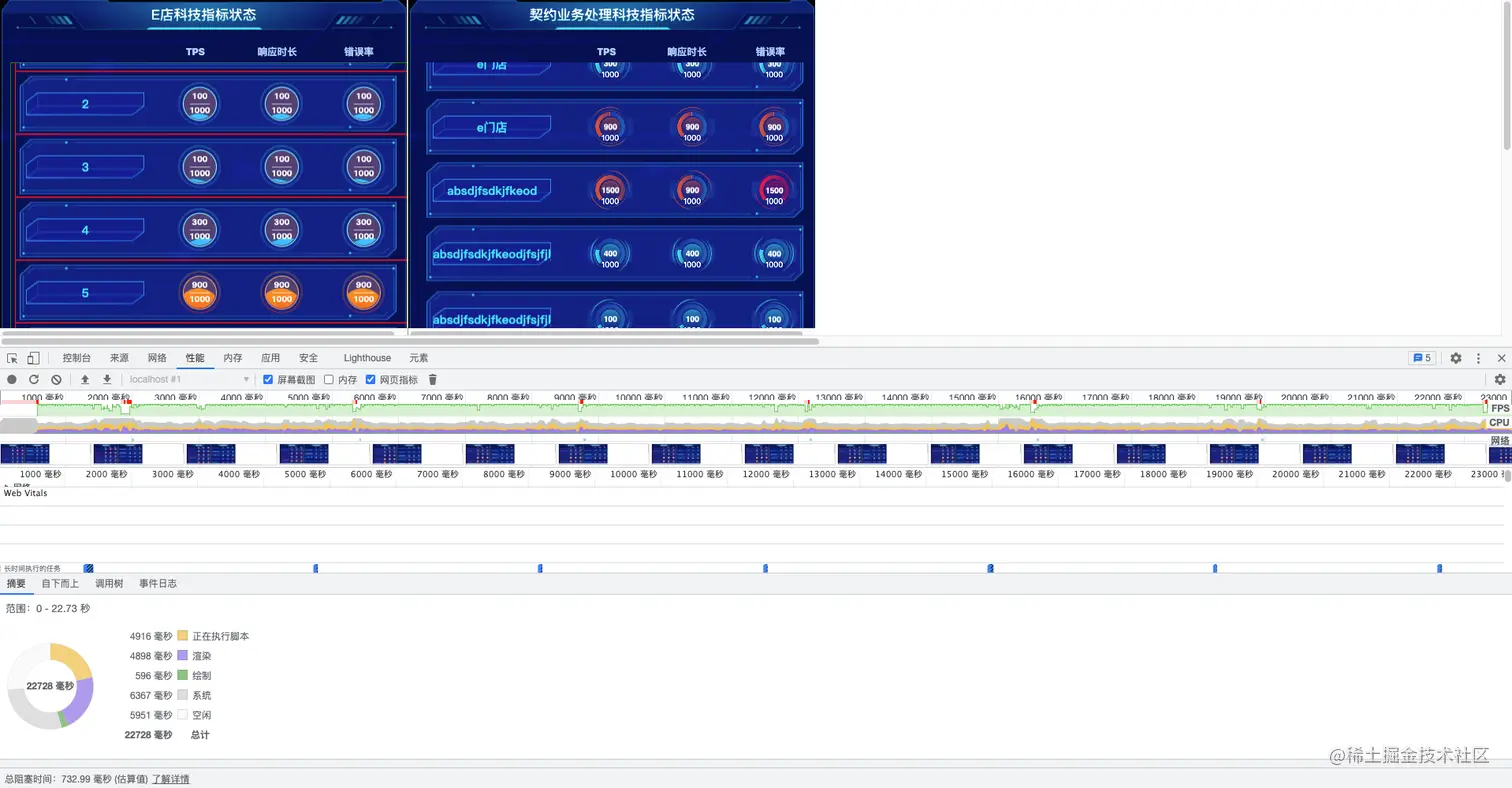Open the 事件日志 details tab
The image size is (1512, 788).
click(158, 584)
